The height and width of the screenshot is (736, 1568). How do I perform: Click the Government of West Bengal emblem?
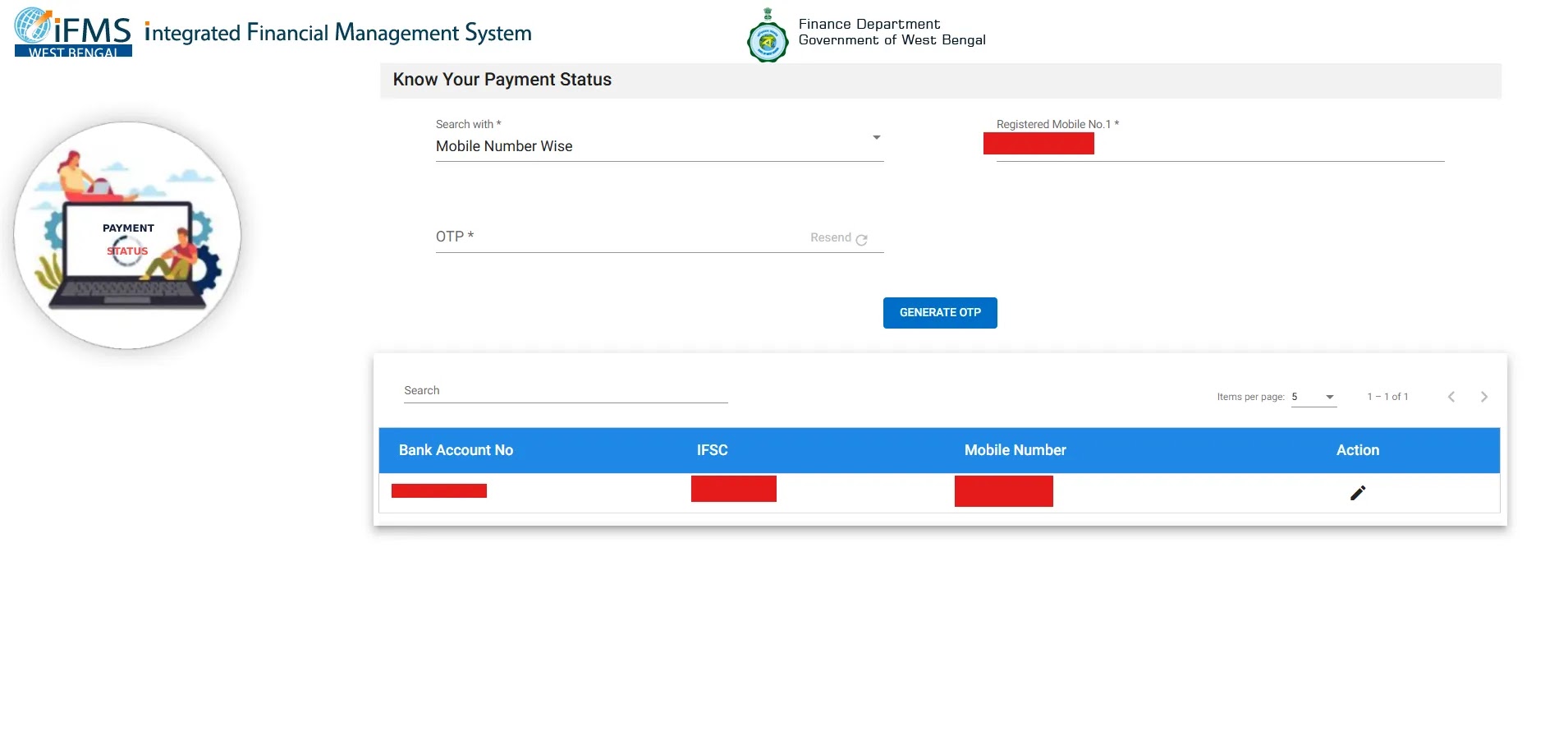(x=768, y=36)
